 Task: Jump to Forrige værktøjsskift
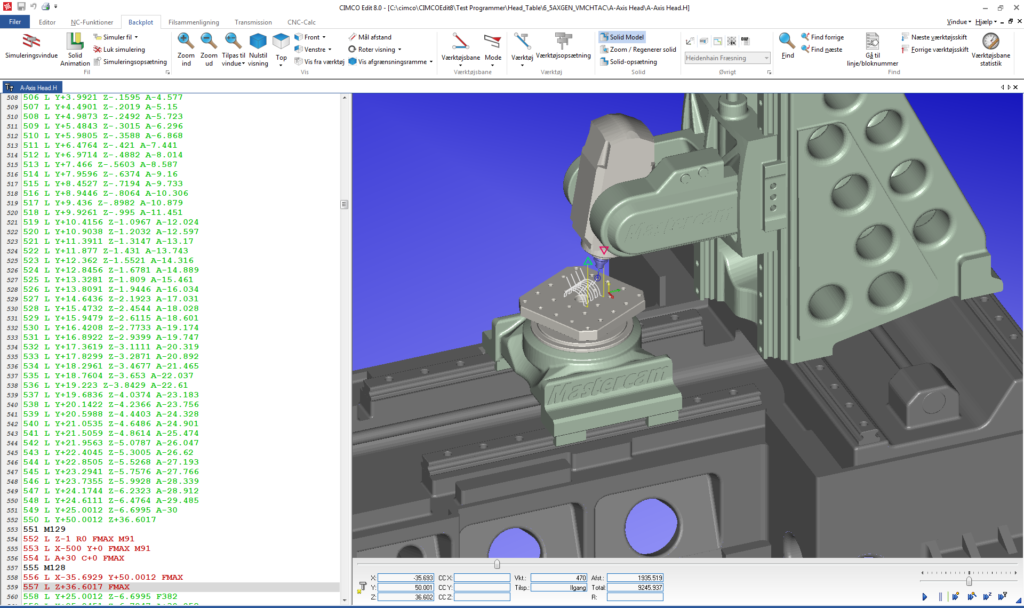935,50
